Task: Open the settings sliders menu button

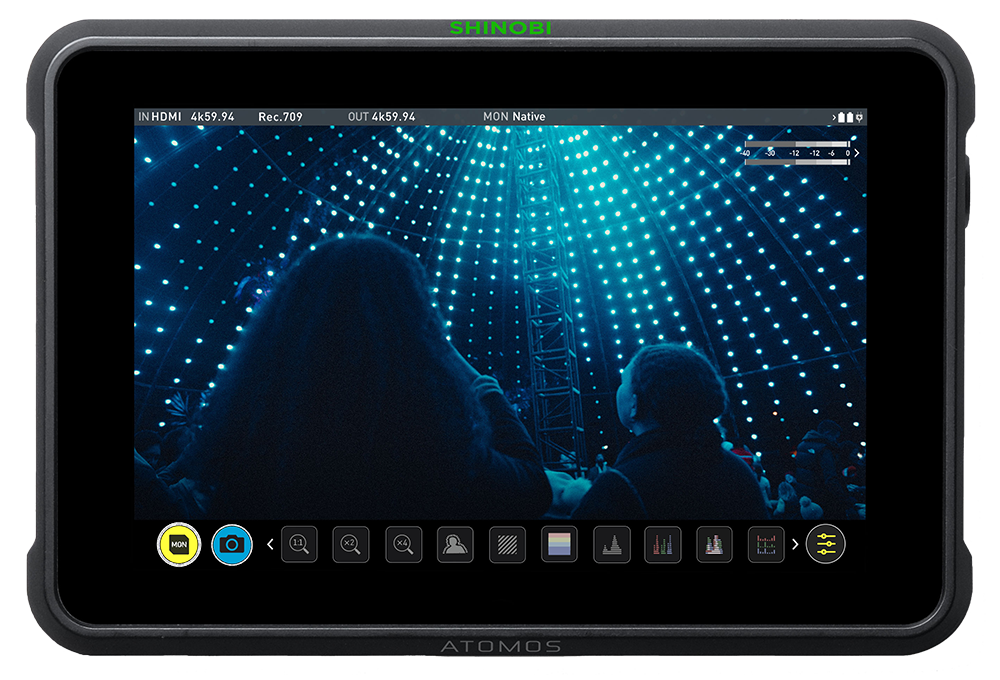Action: click(825, 544)
